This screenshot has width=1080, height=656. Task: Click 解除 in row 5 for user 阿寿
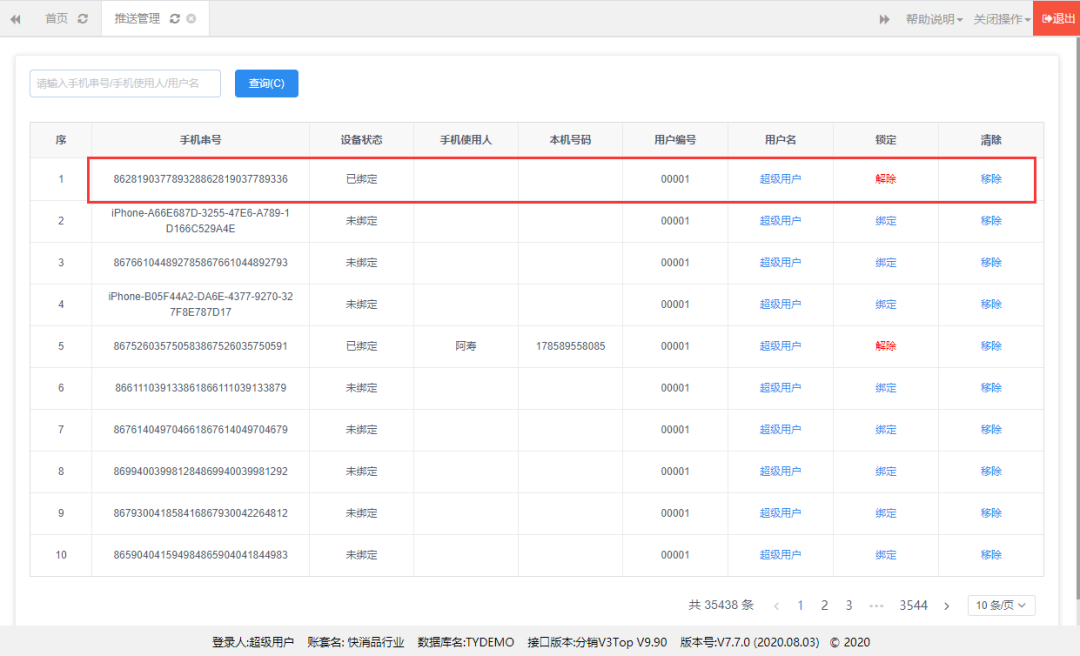886,346
